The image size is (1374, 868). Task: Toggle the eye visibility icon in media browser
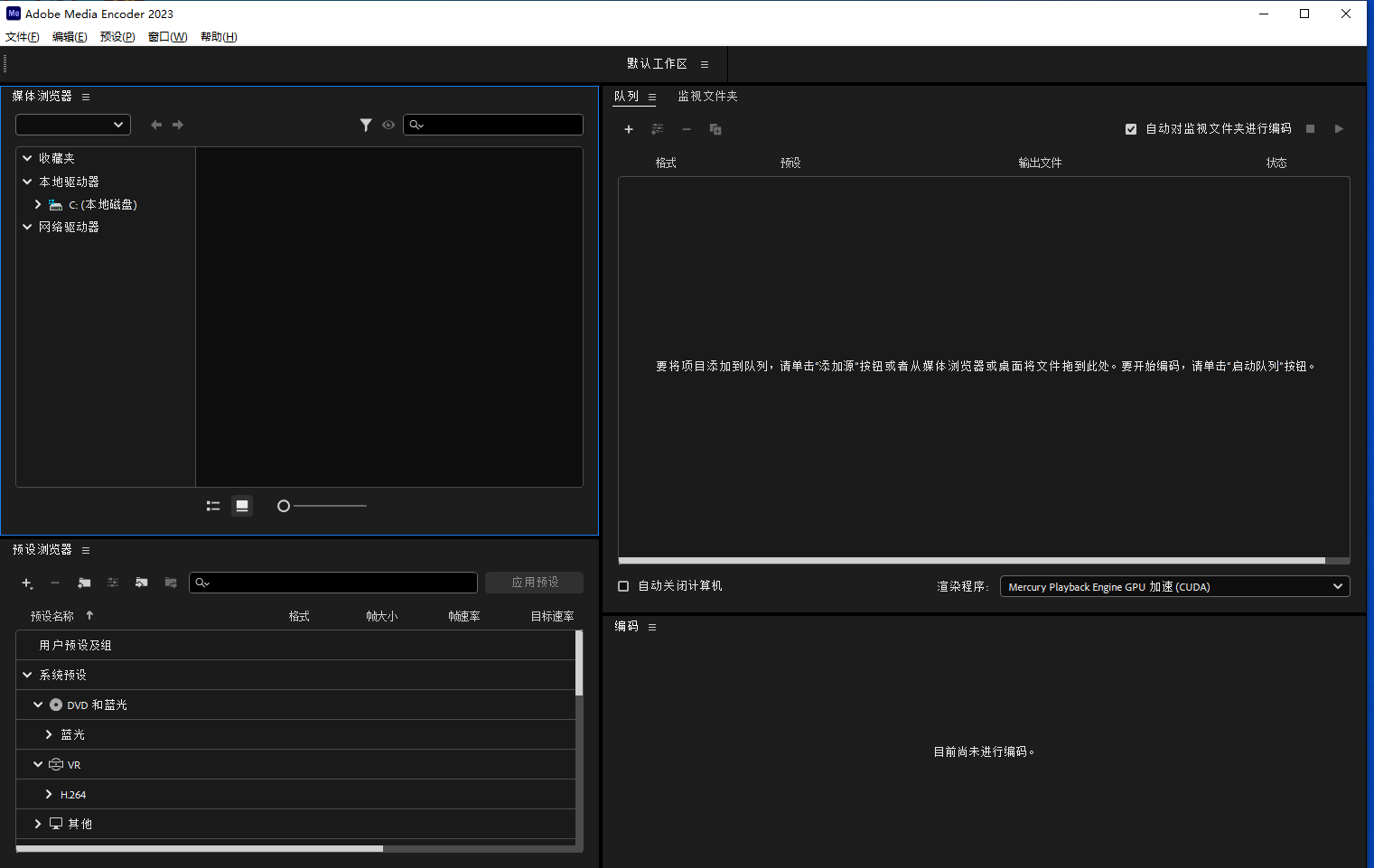pyautogui.click(x=388, y=125)
